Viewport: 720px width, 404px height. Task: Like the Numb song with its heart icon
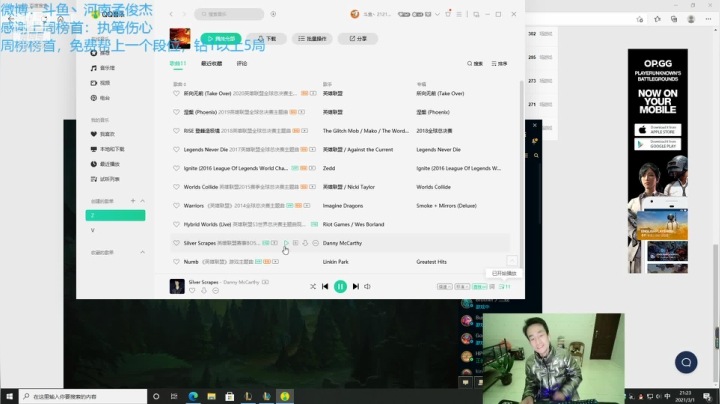[176, 262]
